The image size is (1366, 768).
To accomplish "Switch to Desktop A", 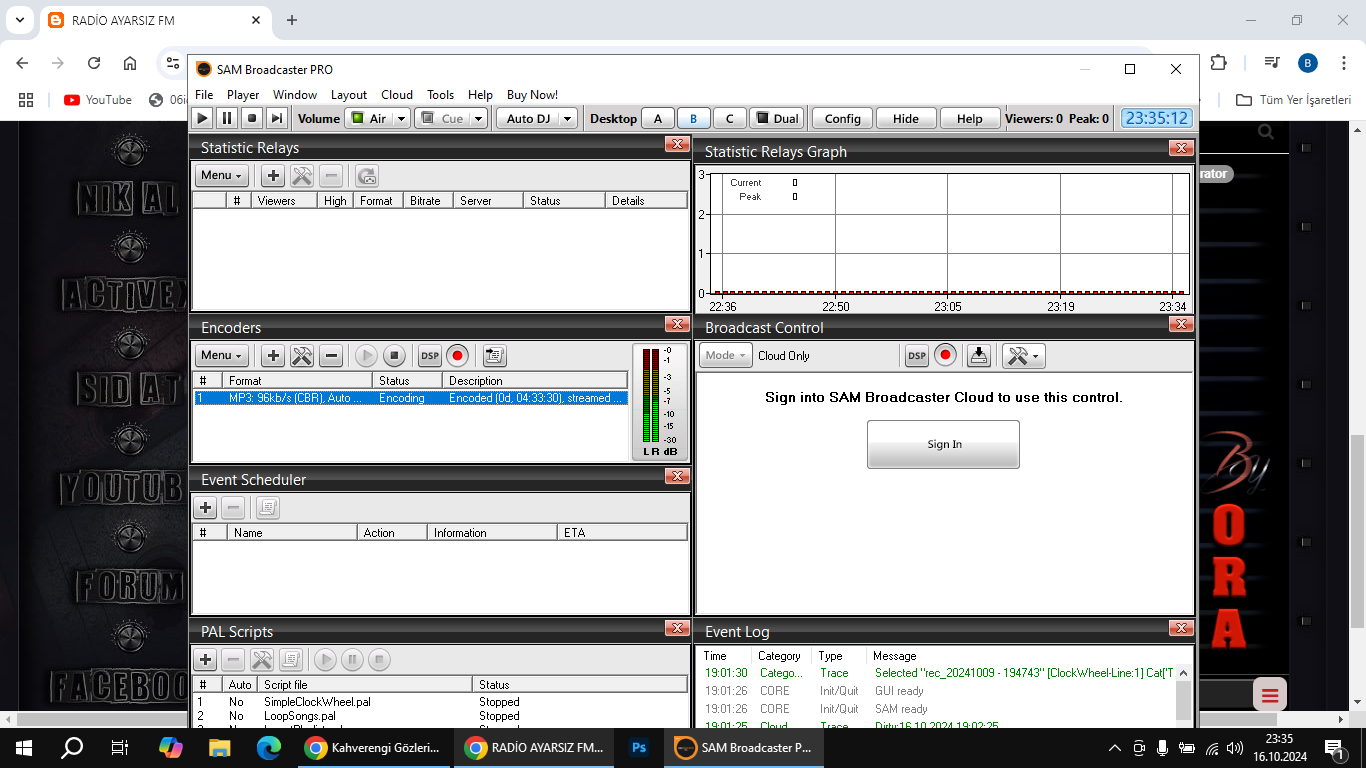I will point(657,118).
